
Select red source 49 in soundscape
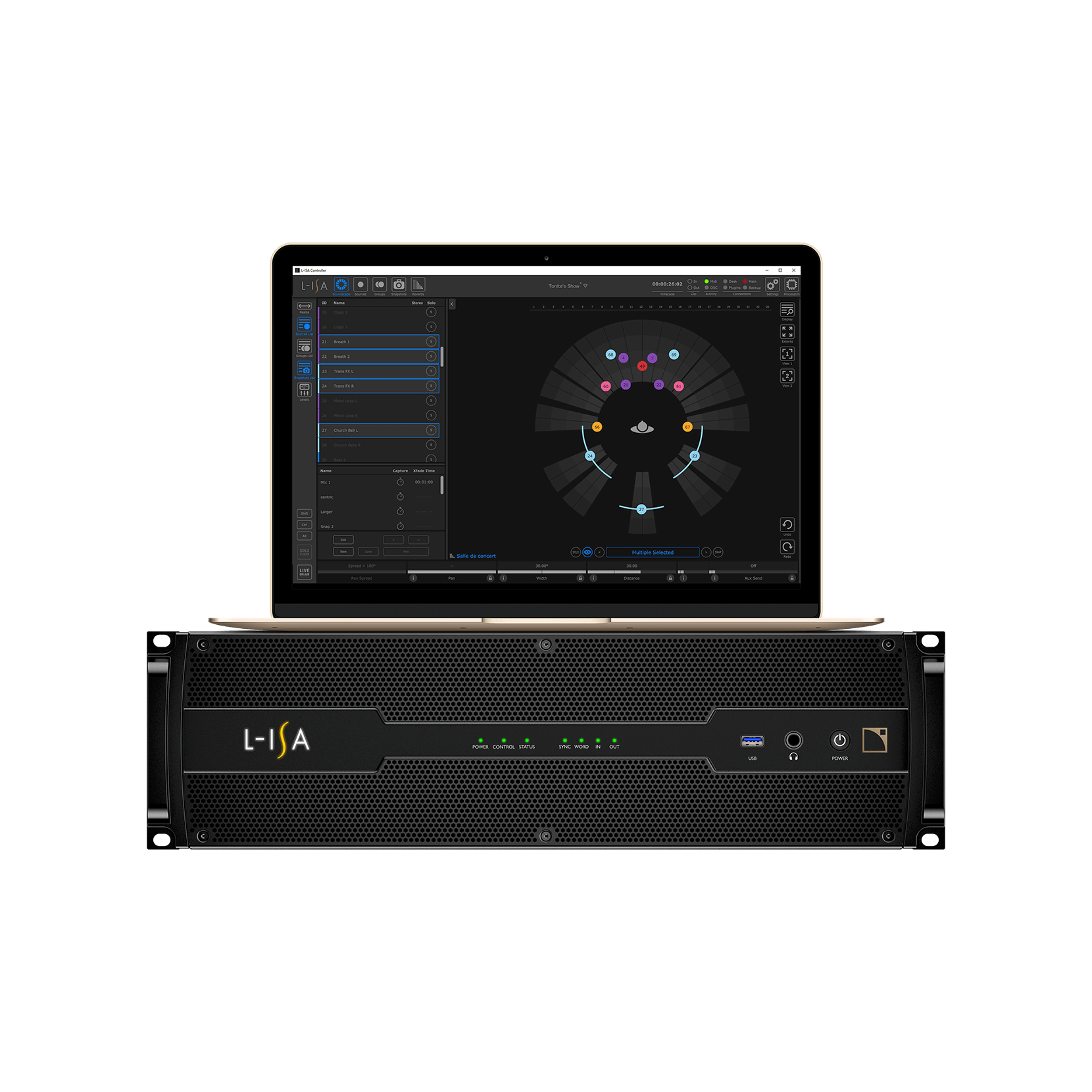tap(642, 366)
